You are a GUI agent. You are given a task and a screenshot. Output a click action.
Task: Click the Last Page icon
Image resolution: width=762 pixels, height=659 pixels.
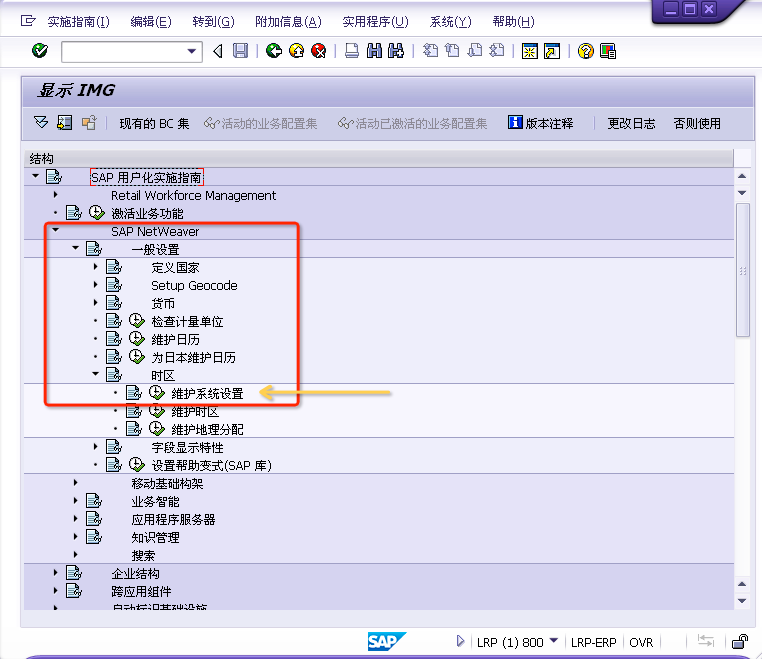coord(497,51)
